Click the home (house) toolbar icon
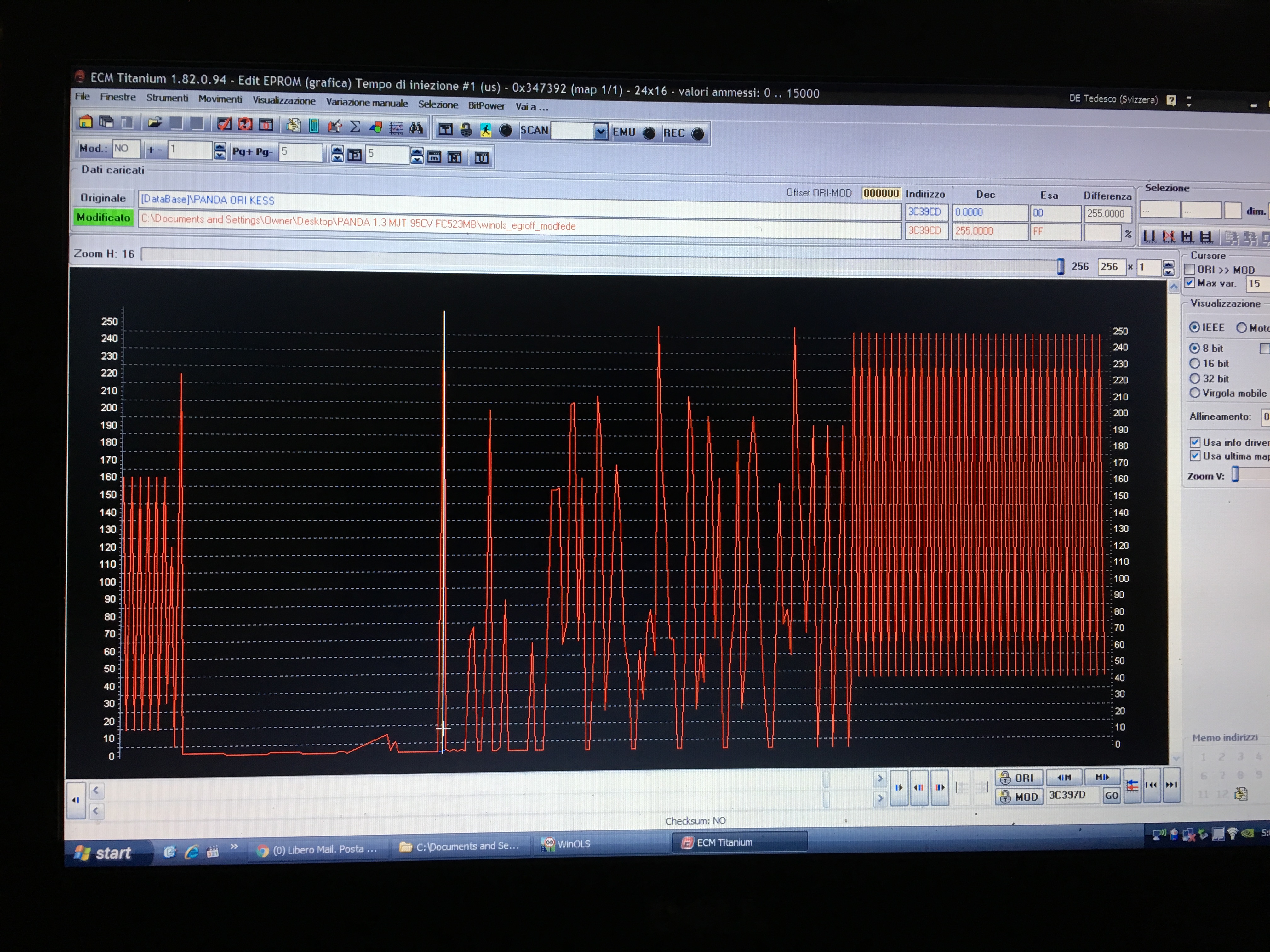 pos(86,121)
